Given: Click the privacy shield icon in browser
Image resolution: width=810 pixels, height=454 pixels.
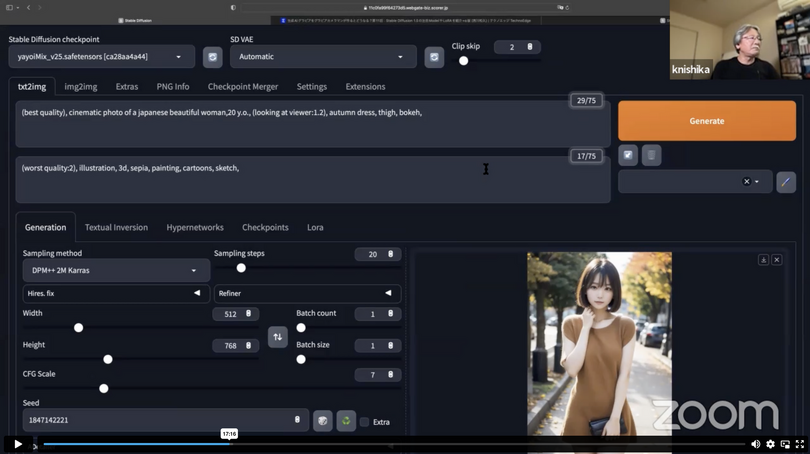Looking at the screenshot, I should point(233,8).
